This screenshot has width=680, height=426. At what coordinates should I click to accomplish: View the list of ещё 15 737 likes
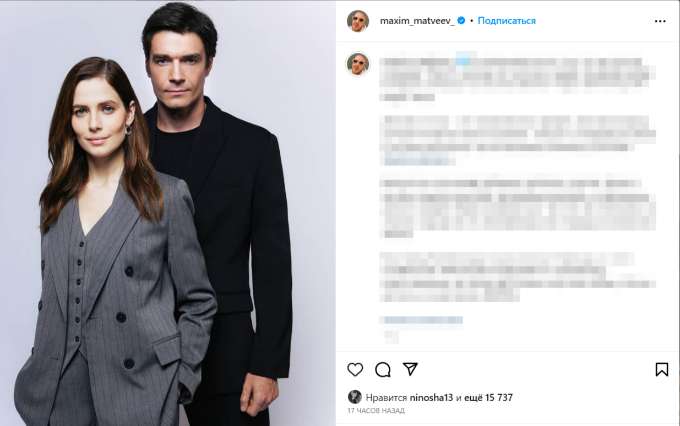[488, 397]
